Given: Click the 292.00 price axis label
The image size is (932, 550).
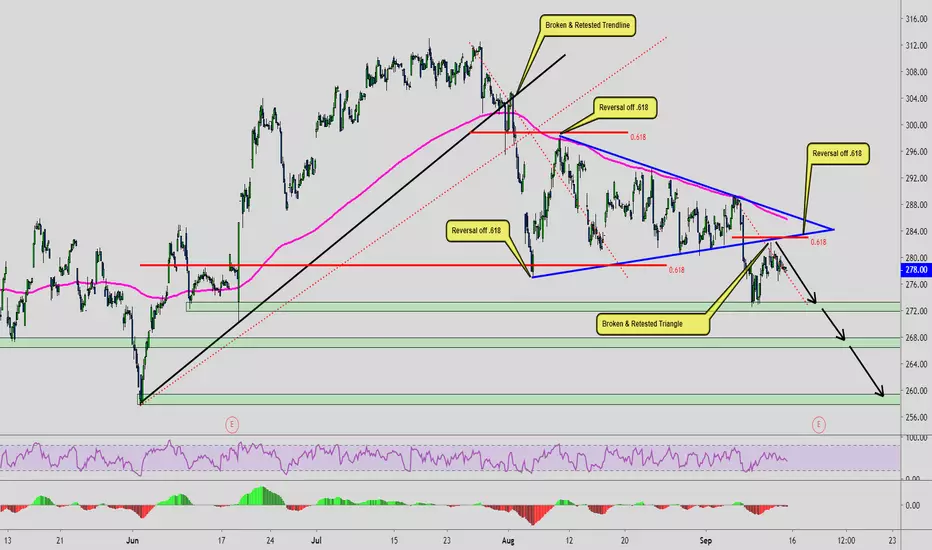Looking at the screenshot, I should (916, 178).
